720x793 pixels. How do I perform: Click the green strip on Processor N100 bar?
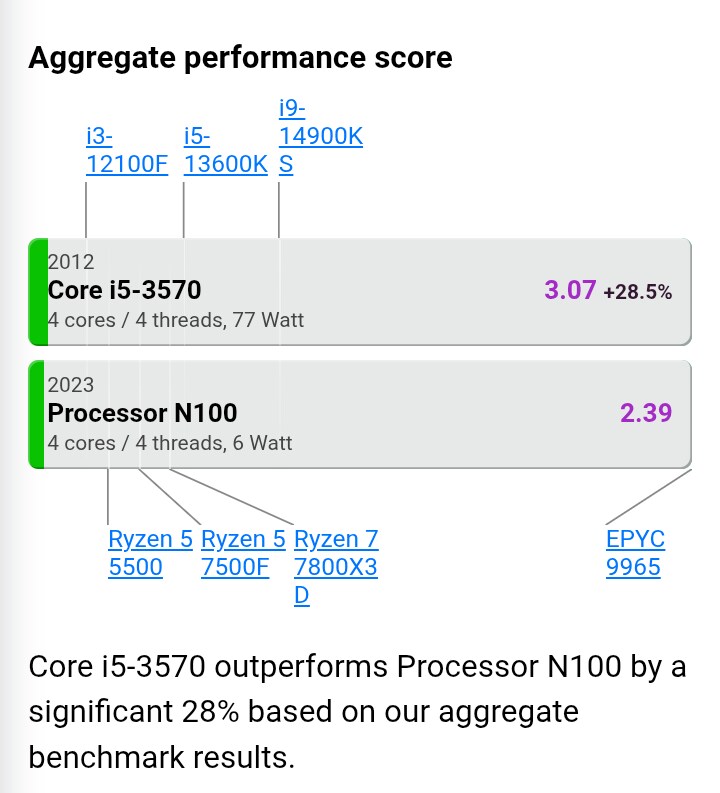pyautogui.click(x=38, y=414)
